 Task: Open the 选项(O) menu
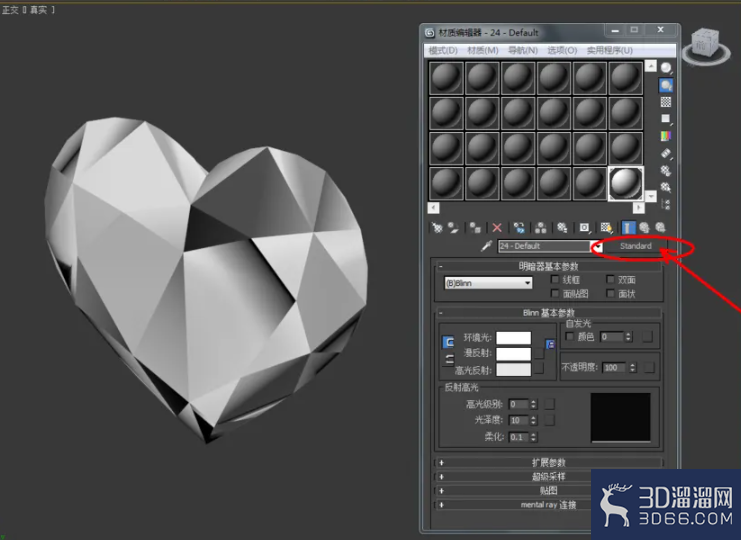562,50
